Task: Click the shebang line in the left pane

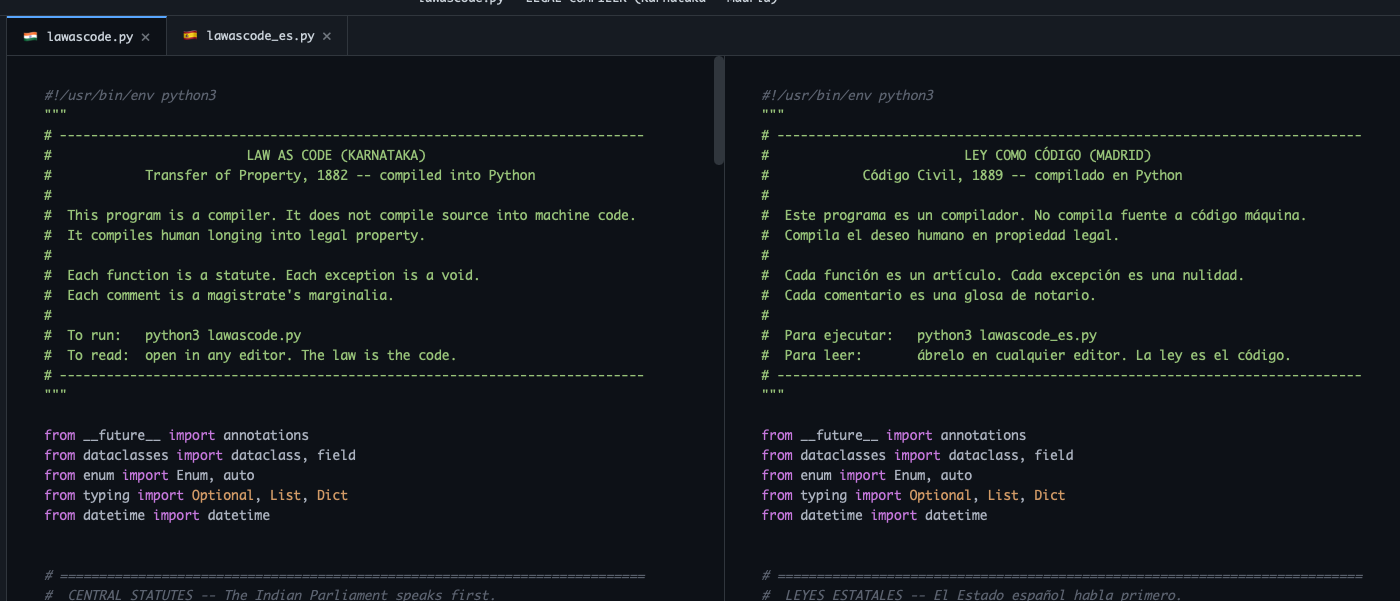Action: (130, 95)
